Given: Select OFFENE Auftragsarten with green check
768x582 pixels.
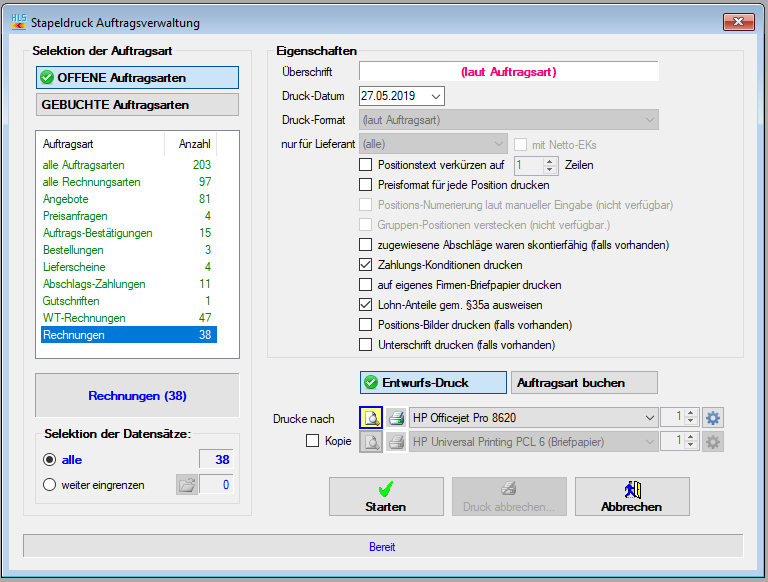Looking at the screenshot, I should [137, 77].
